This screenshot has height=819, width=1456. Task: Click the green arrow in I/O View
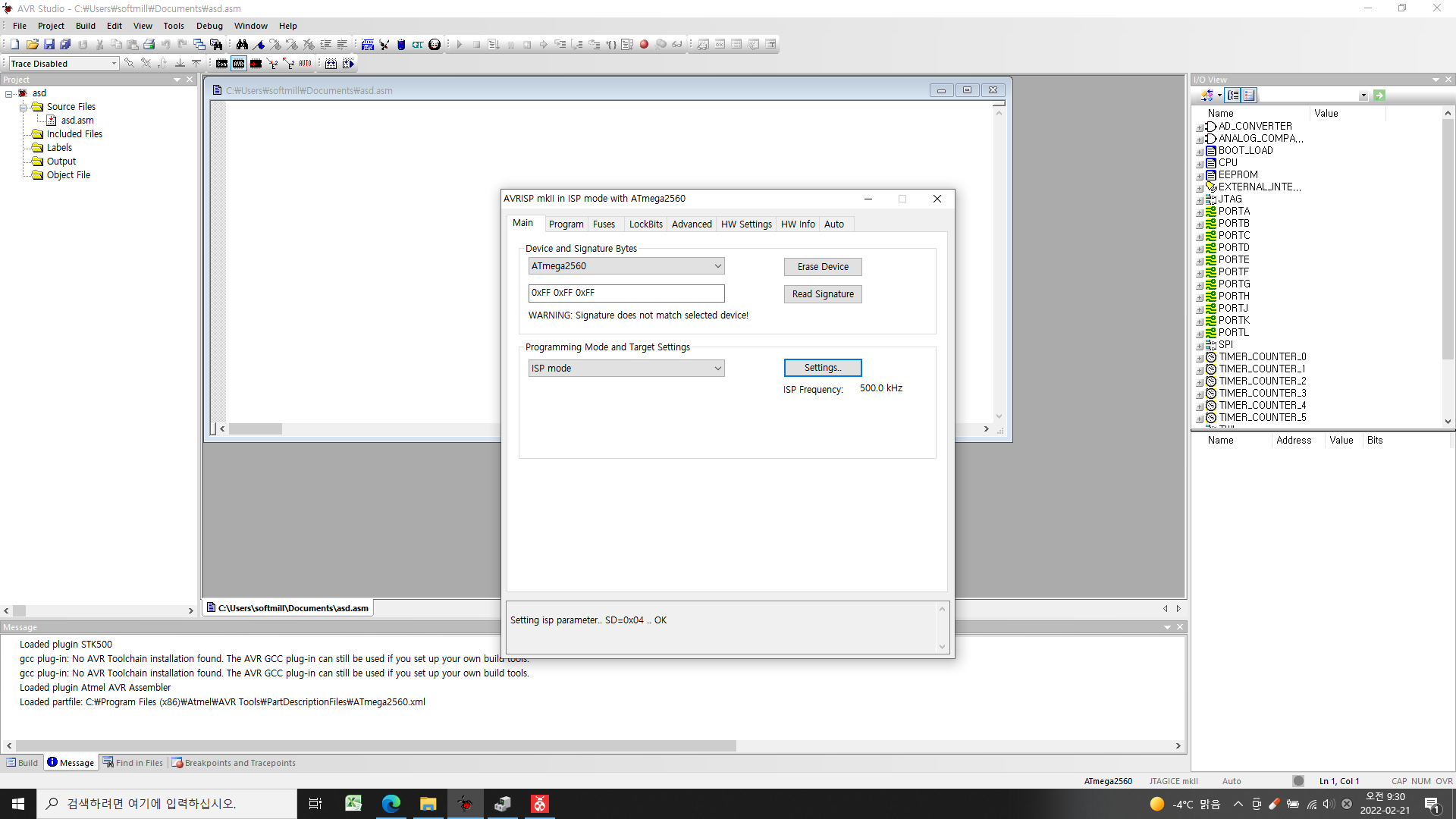point(1379,96)
